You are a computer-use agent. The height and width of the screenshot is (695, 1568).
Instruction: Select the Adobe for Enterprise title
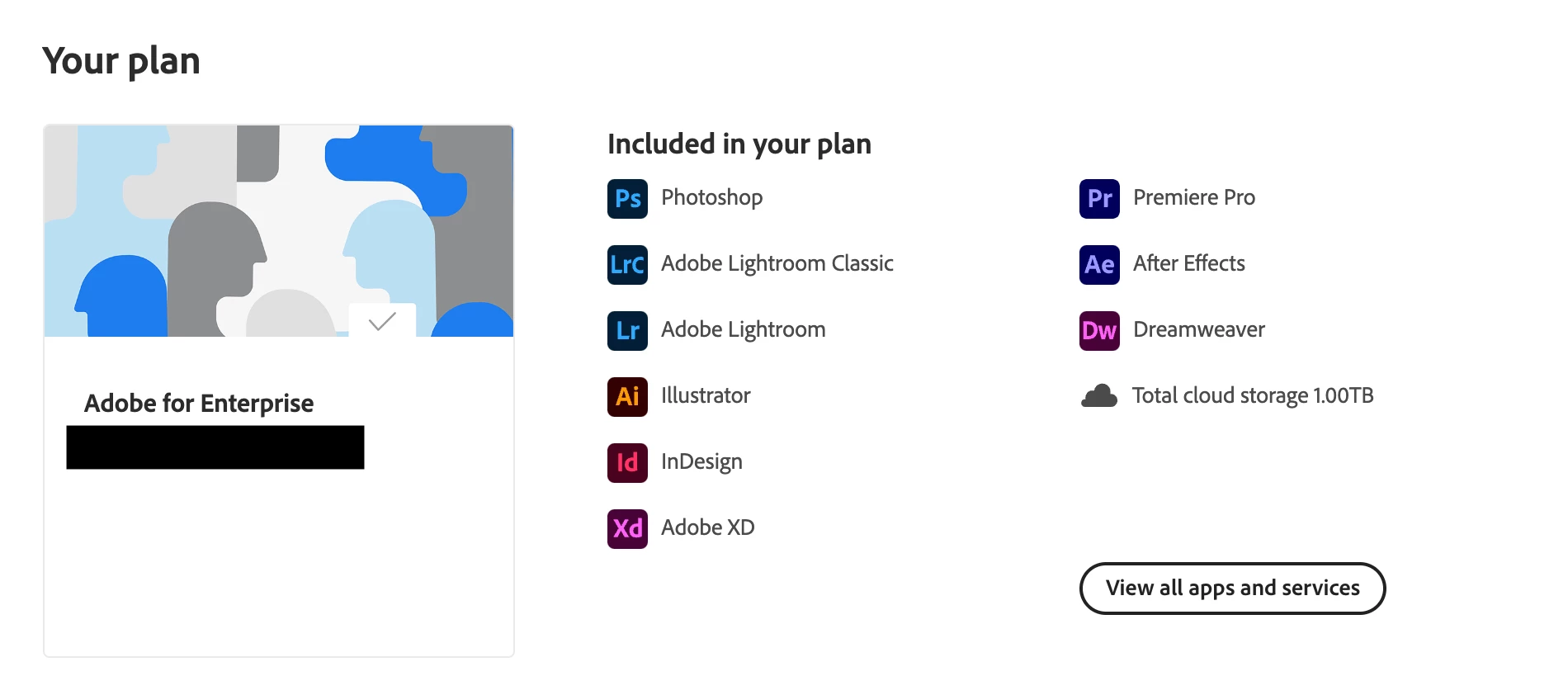pyautogui.click(x=199, y=404)
